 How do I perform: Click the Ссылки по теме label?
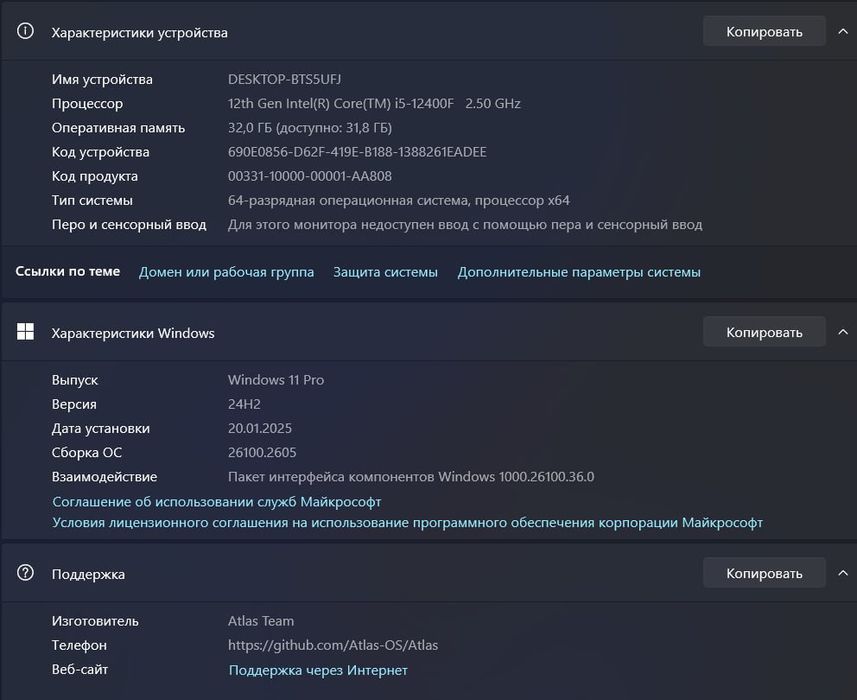click(67, 271)
